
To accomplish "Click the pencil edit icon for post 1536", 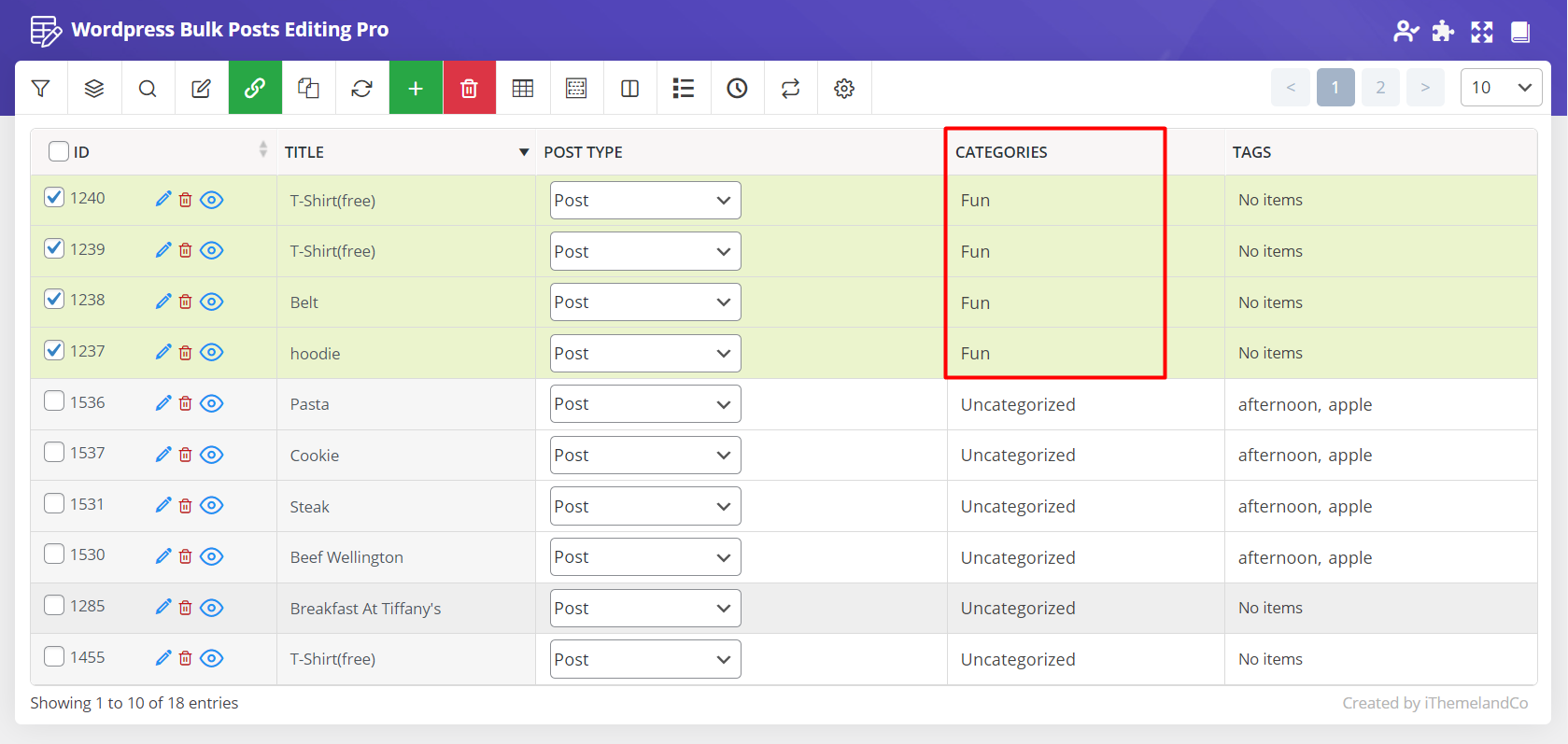I will [x=163, y=402].
